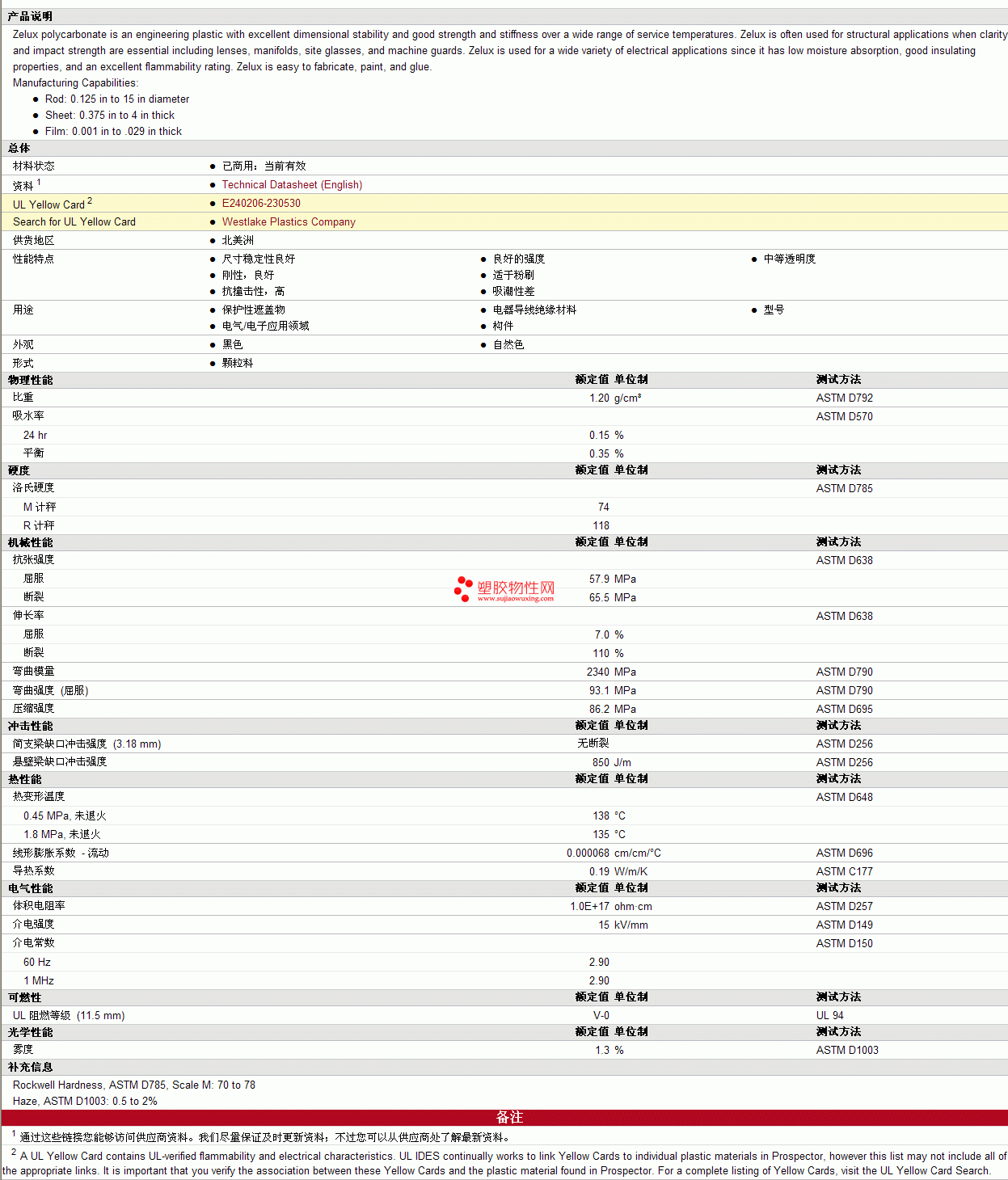1008x1180 pixels.
Task: Click the Rockwell Hardness supplemental note
Action: [134, 1085]
